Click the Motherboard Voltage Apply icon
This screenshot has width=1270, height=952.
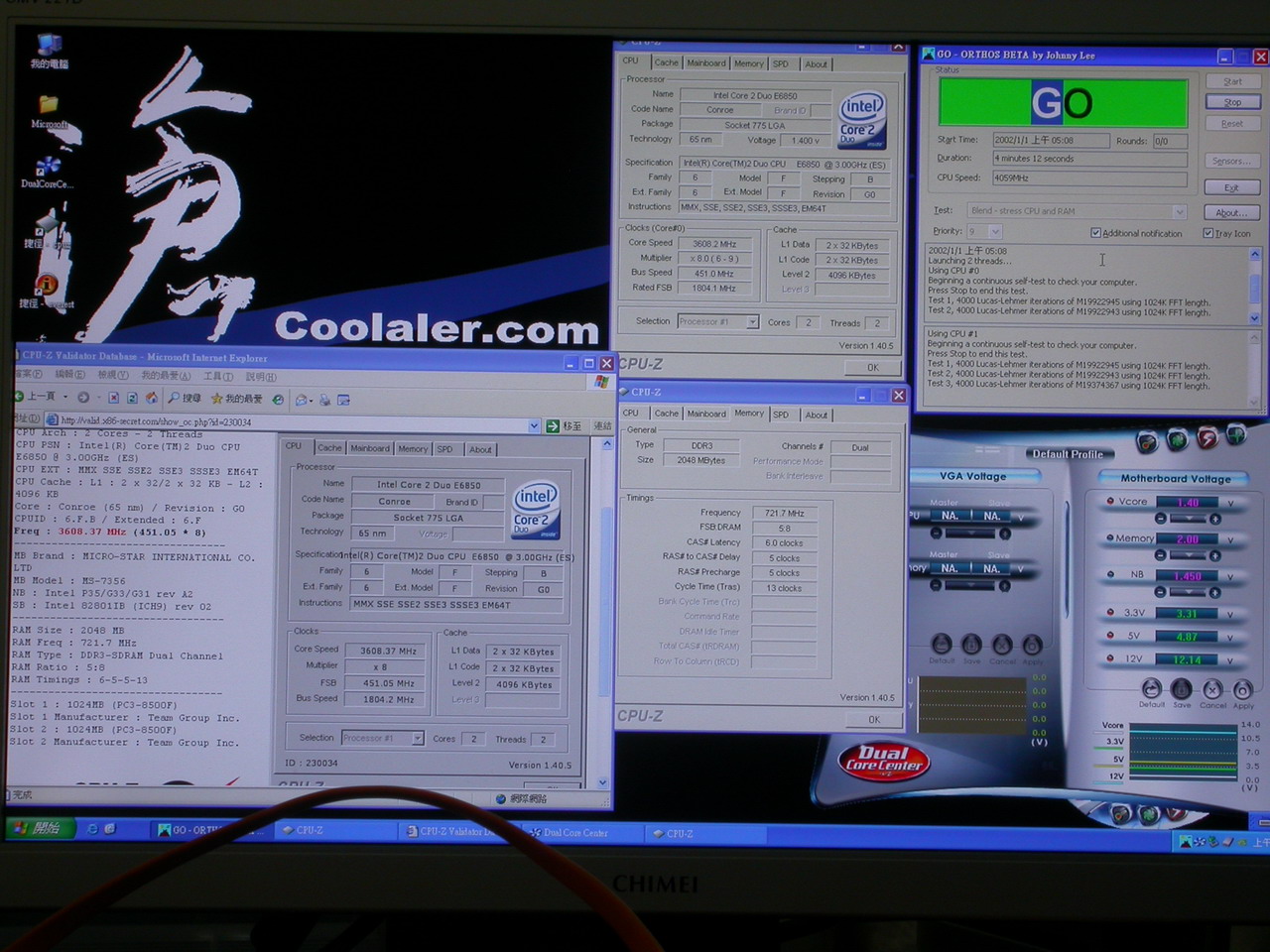(x=1243, y=688)
